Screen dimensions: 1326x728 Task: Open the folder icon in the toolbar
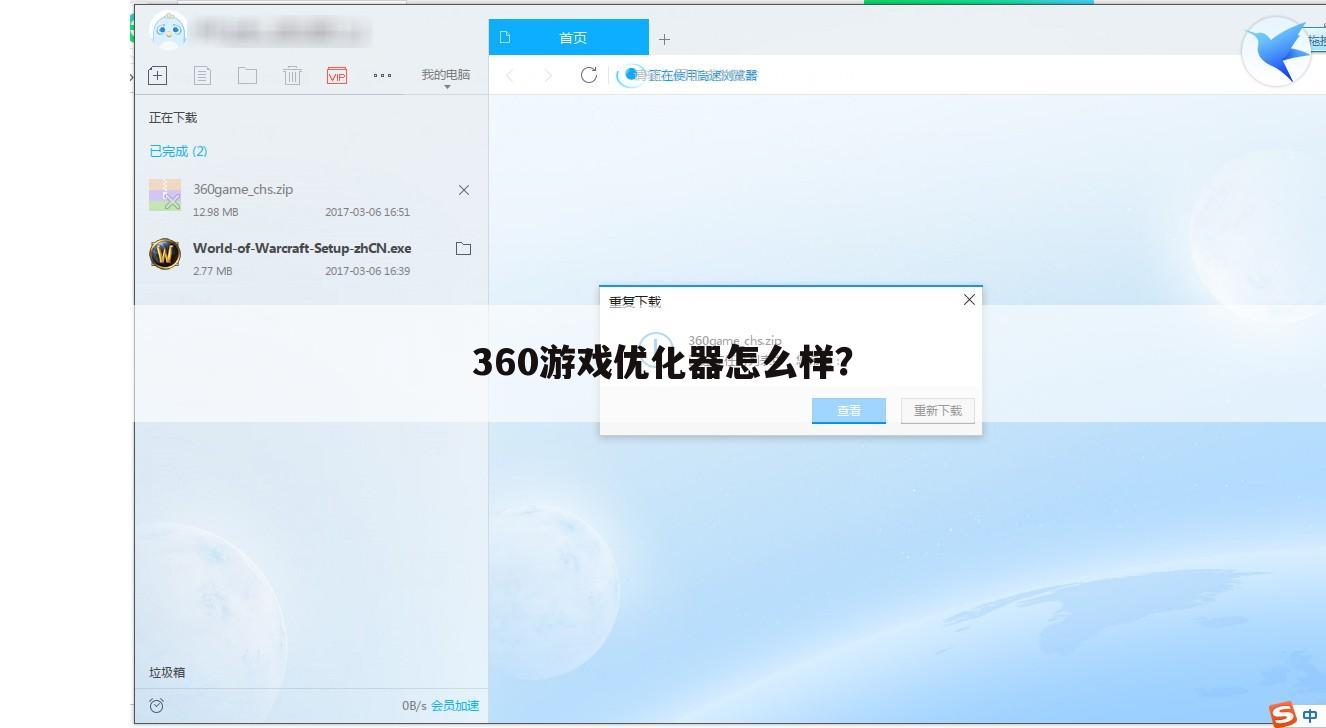point(247,75)
